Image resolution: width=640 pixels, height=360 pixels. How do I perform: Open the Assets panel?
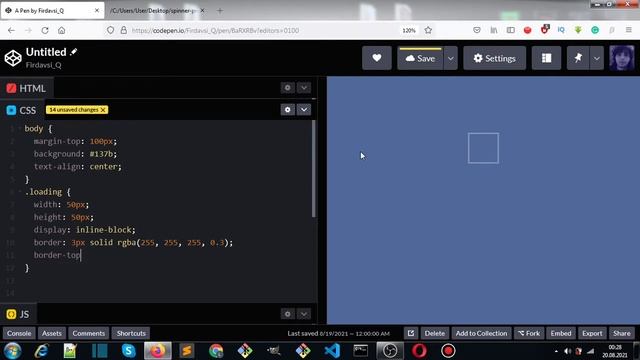(x=52, y=333)
